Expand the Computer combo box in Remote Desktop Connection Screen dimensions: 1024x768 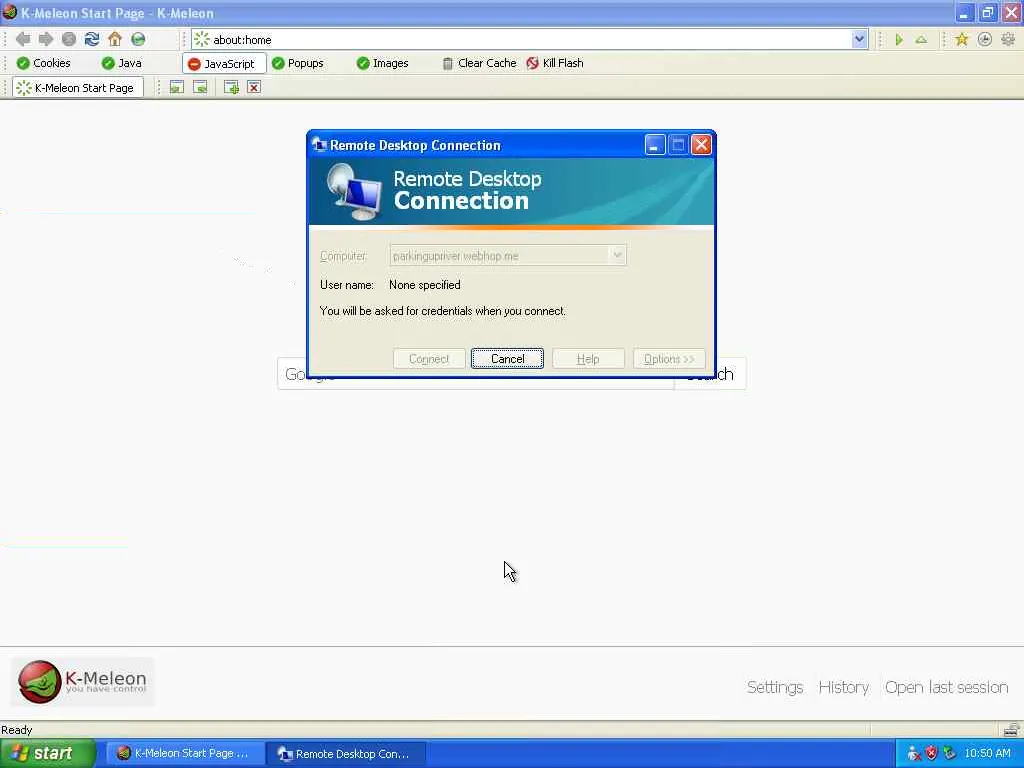[616, 255]
